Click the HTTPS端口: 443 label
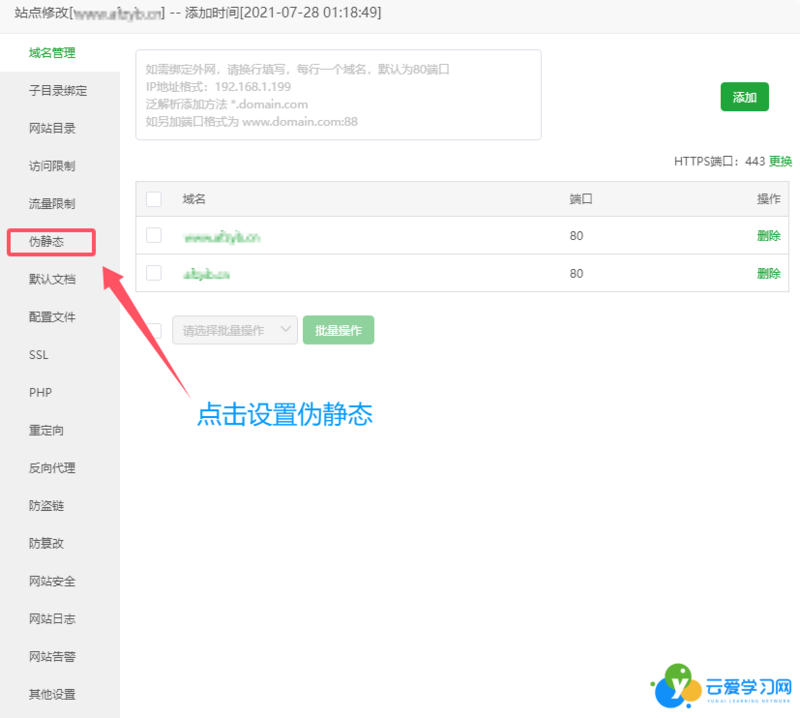Image resolution: width=800 pixels, height=718 pixels. click(719, 161)
